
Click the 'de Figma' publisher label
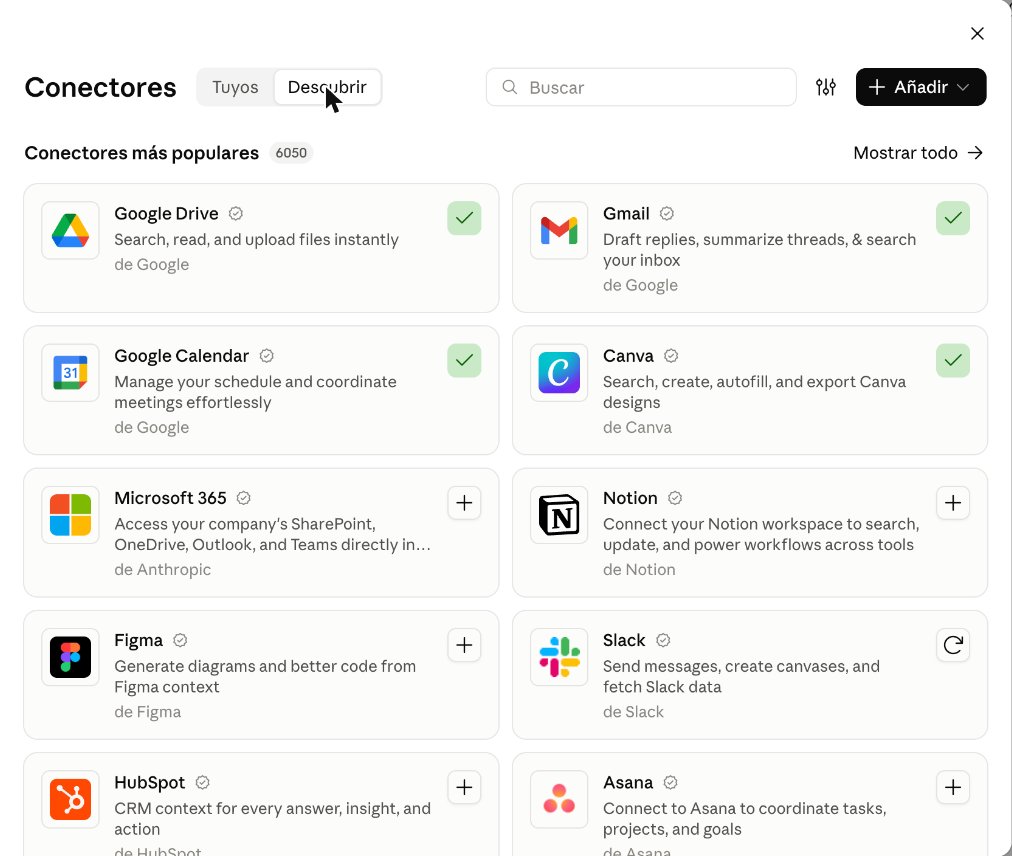tap(148, 711)
